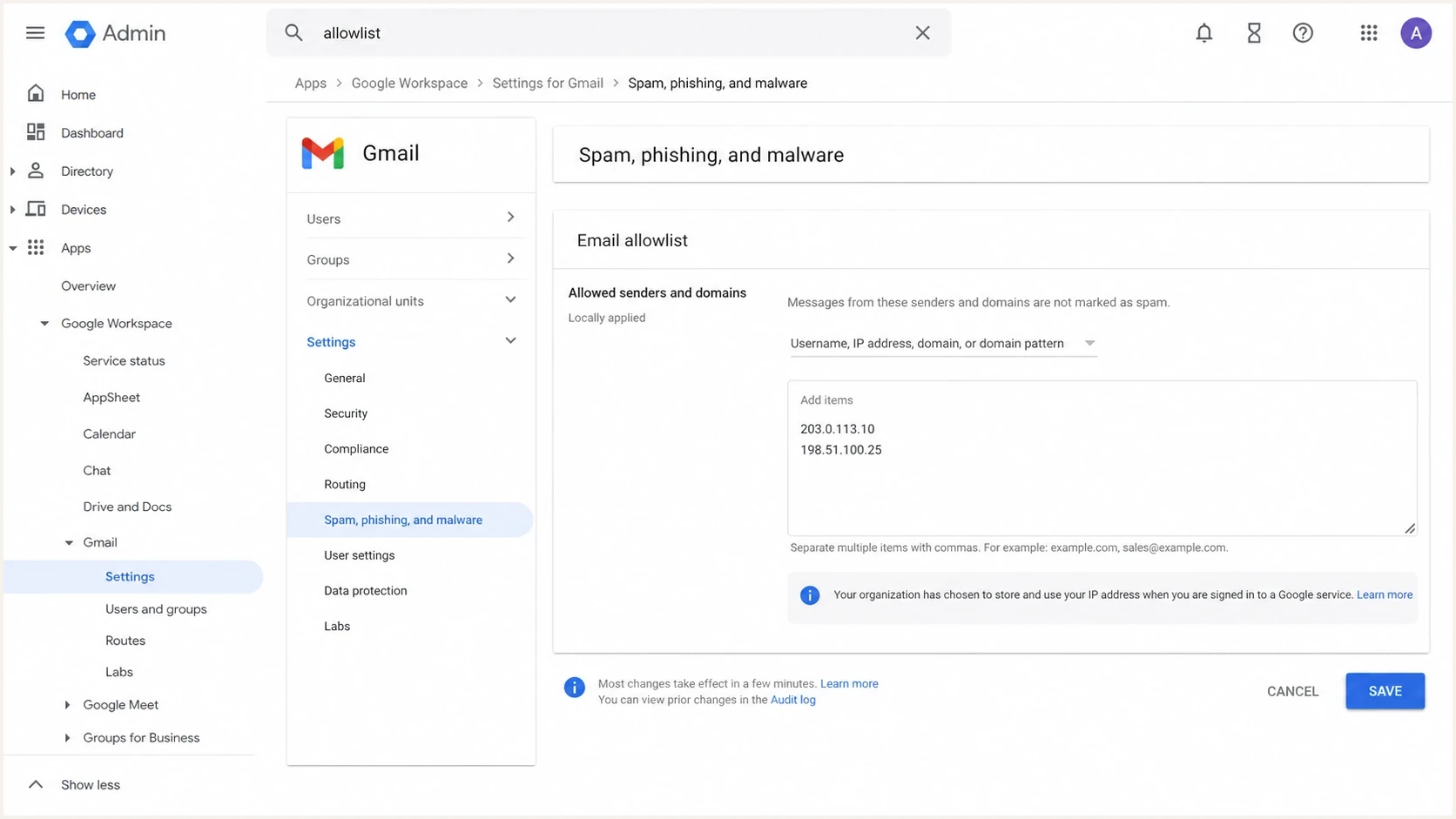Screen dimensions: 1456x819
Task: Click the search magnifier icon
Action: (x=293, y=33)
